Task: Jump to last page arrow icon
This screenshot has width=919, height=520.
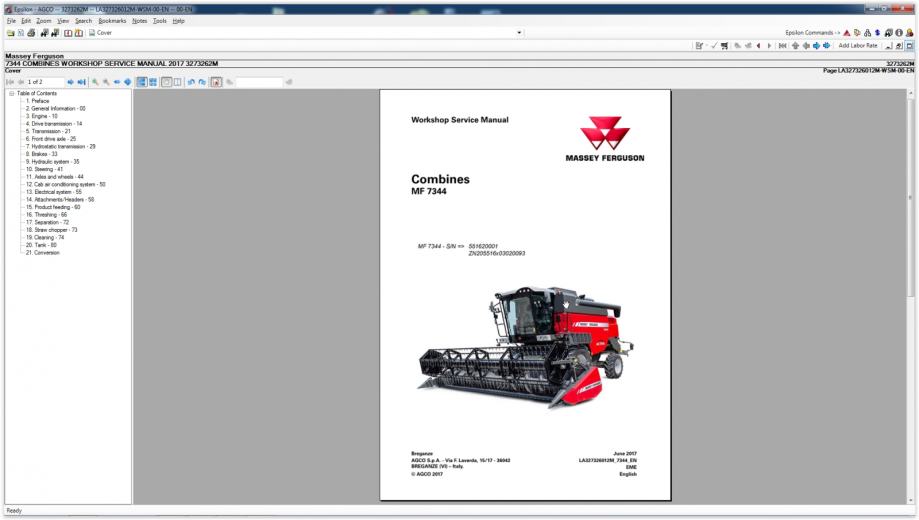Action: (x=81, y=82)
